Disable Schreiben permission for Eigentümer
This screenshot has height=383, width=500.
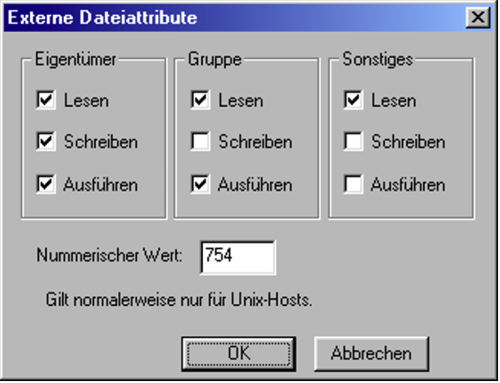coord(46,141)
